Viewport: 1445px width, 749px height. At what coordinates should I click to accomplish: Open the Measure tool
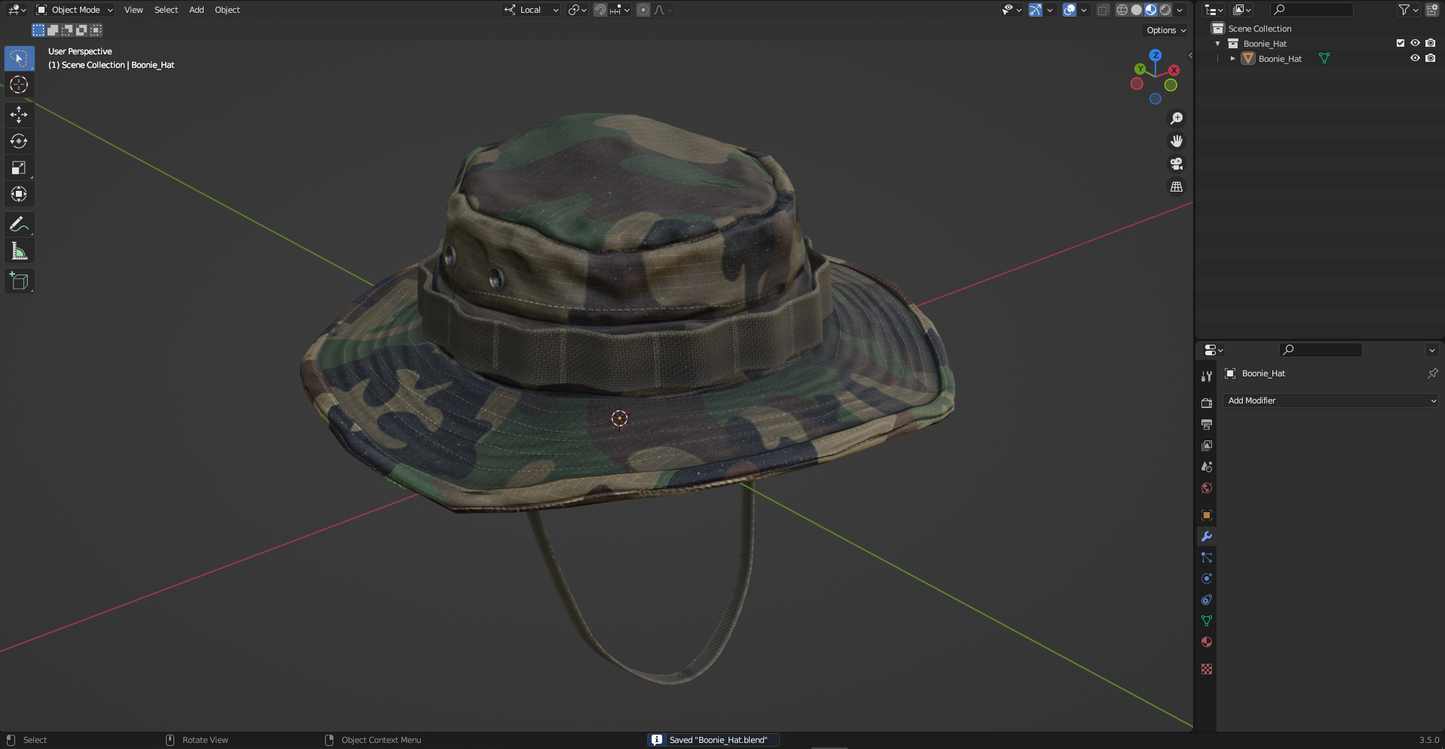point(18,251)
